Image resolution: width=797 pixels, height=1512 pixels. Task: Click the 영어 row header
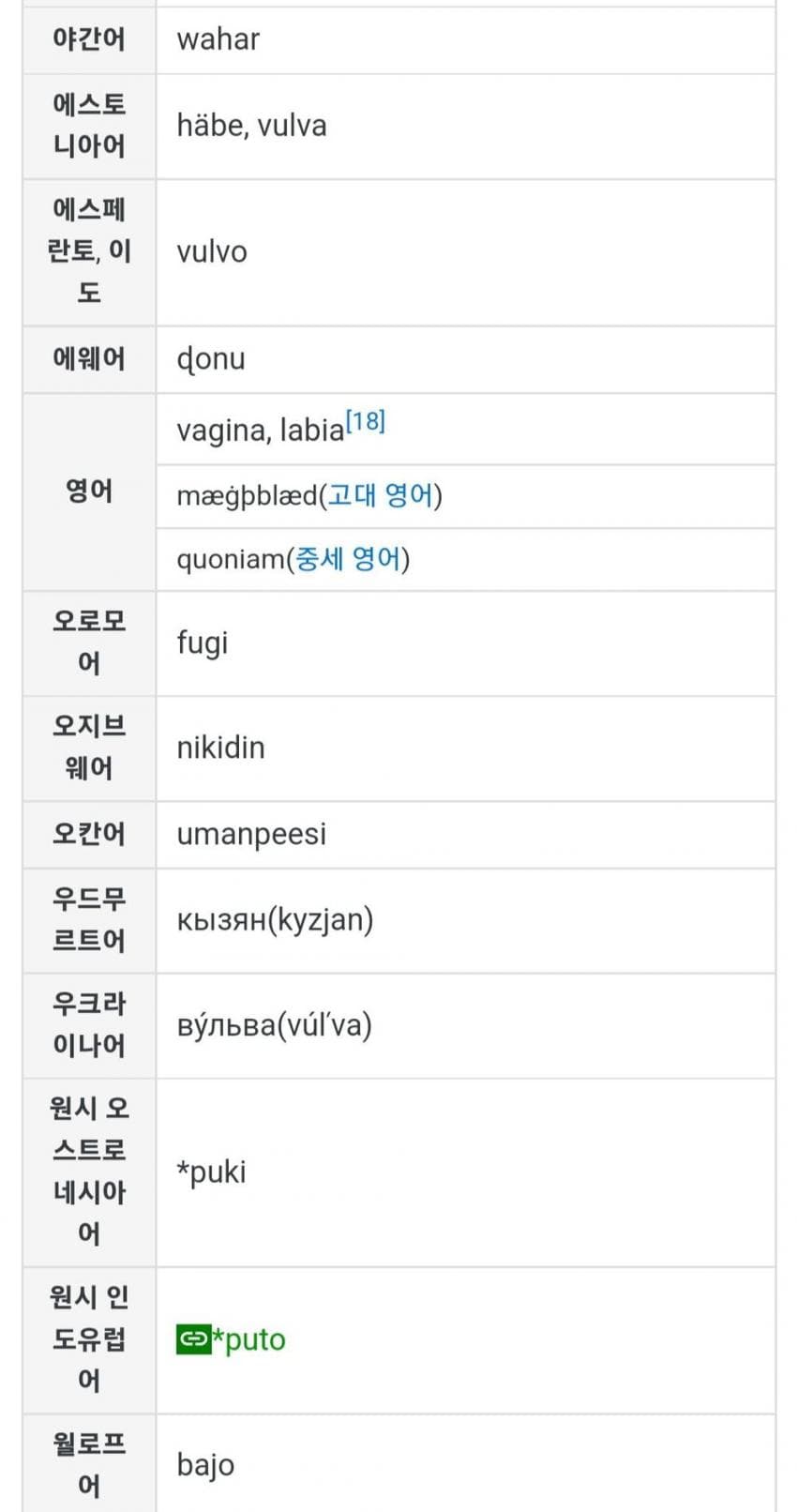[89, 491]
